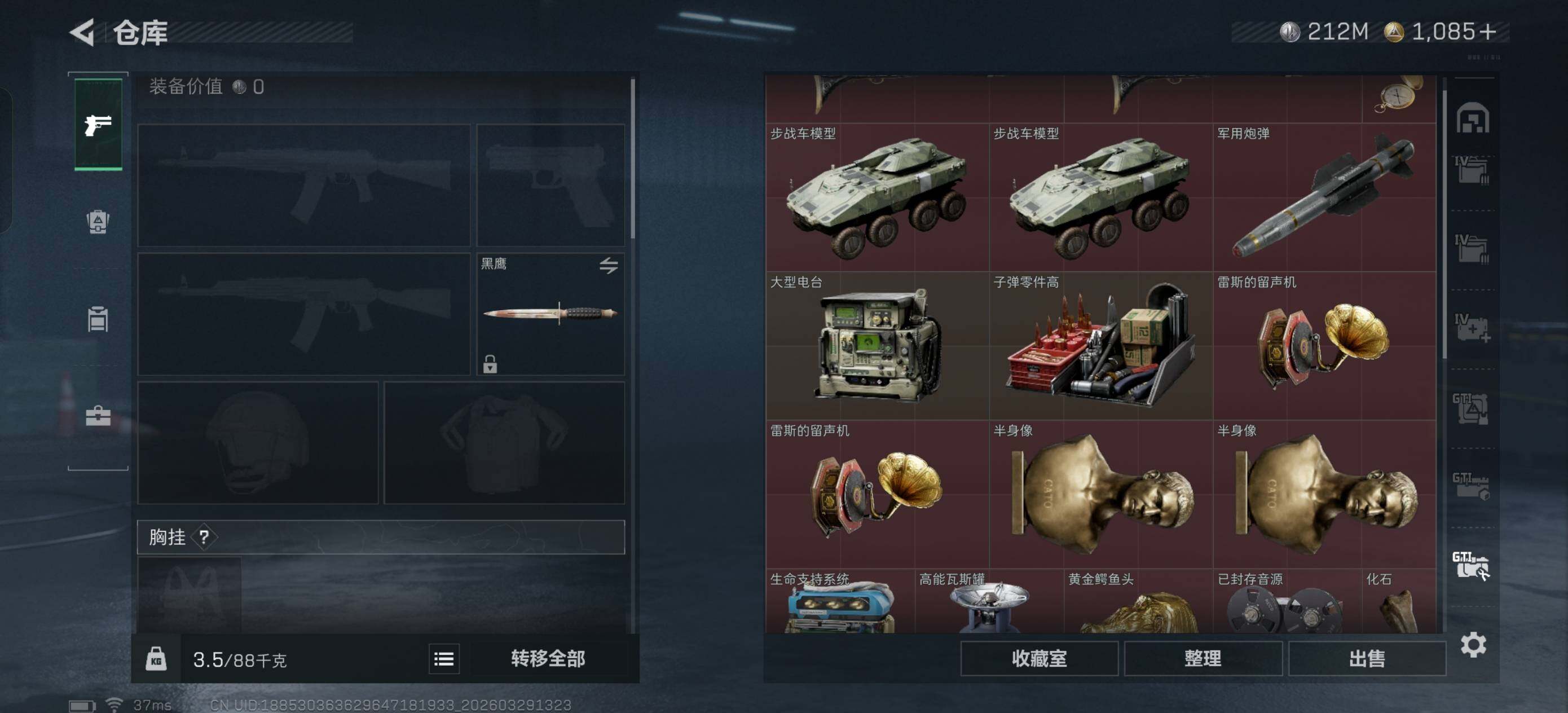This screenshot has height=713, width=1568.
Task: Click 整理 to sort warehouse items
Action: point(1203,658)
